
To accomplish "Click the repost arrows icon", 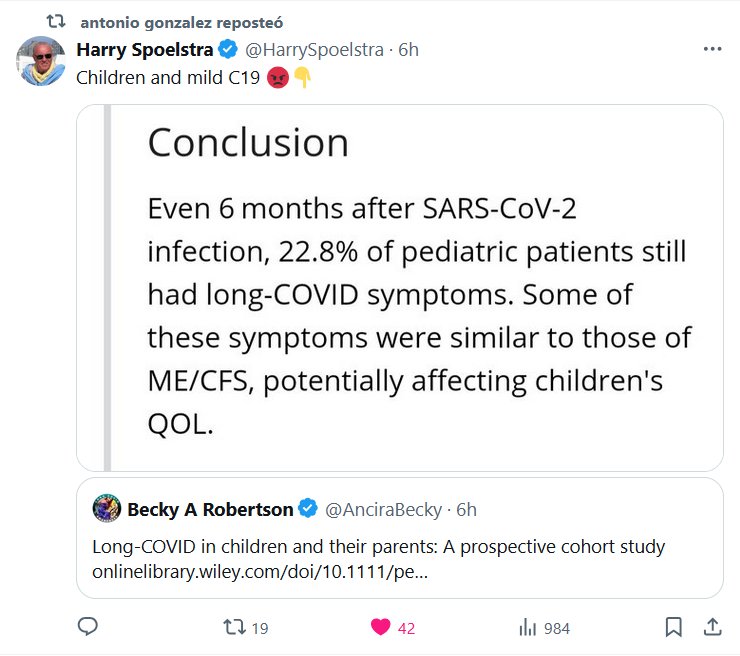I will click(x=233, y=627).
